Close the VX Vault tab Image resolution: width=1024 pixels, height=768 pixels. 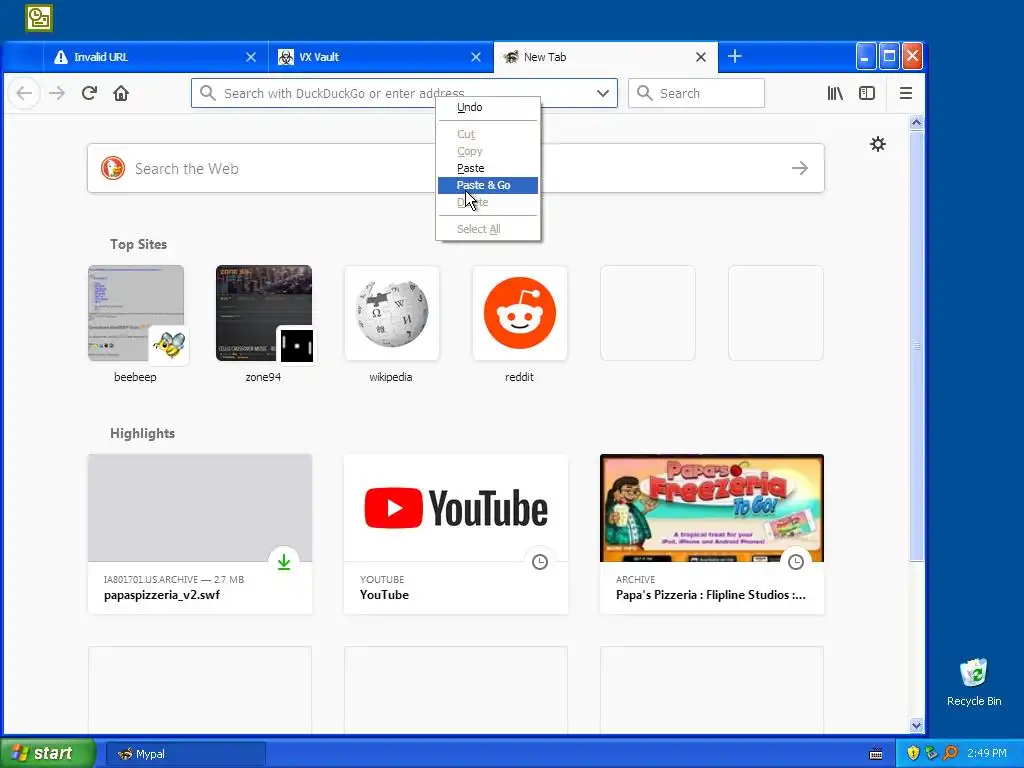point(476,57)
